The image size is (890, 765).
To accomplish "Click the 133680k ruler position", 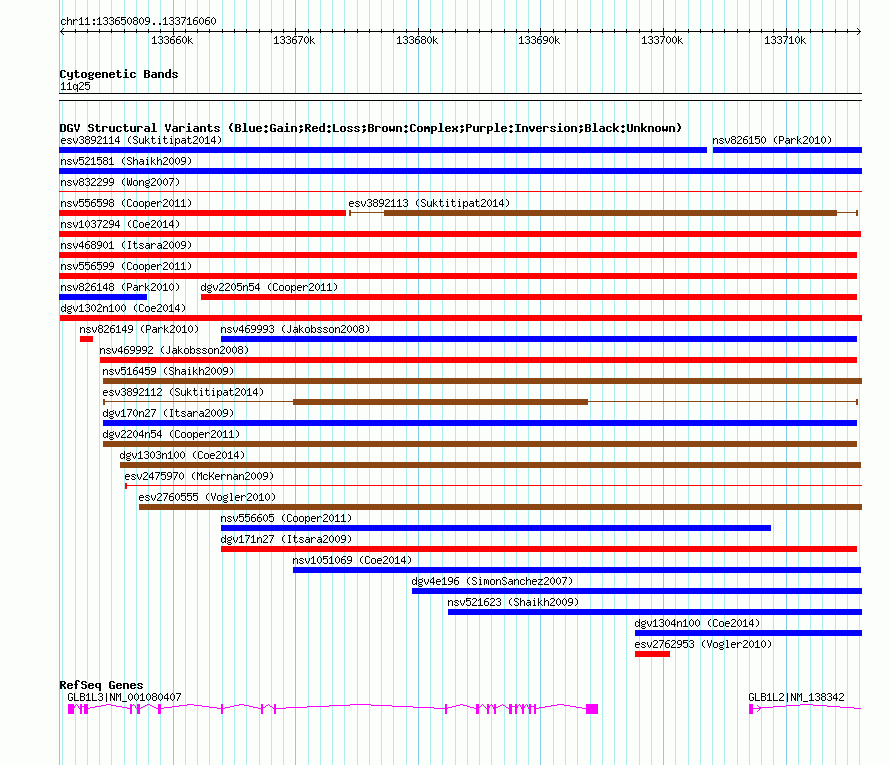I will pyautogui.click(x=417, y=40).
